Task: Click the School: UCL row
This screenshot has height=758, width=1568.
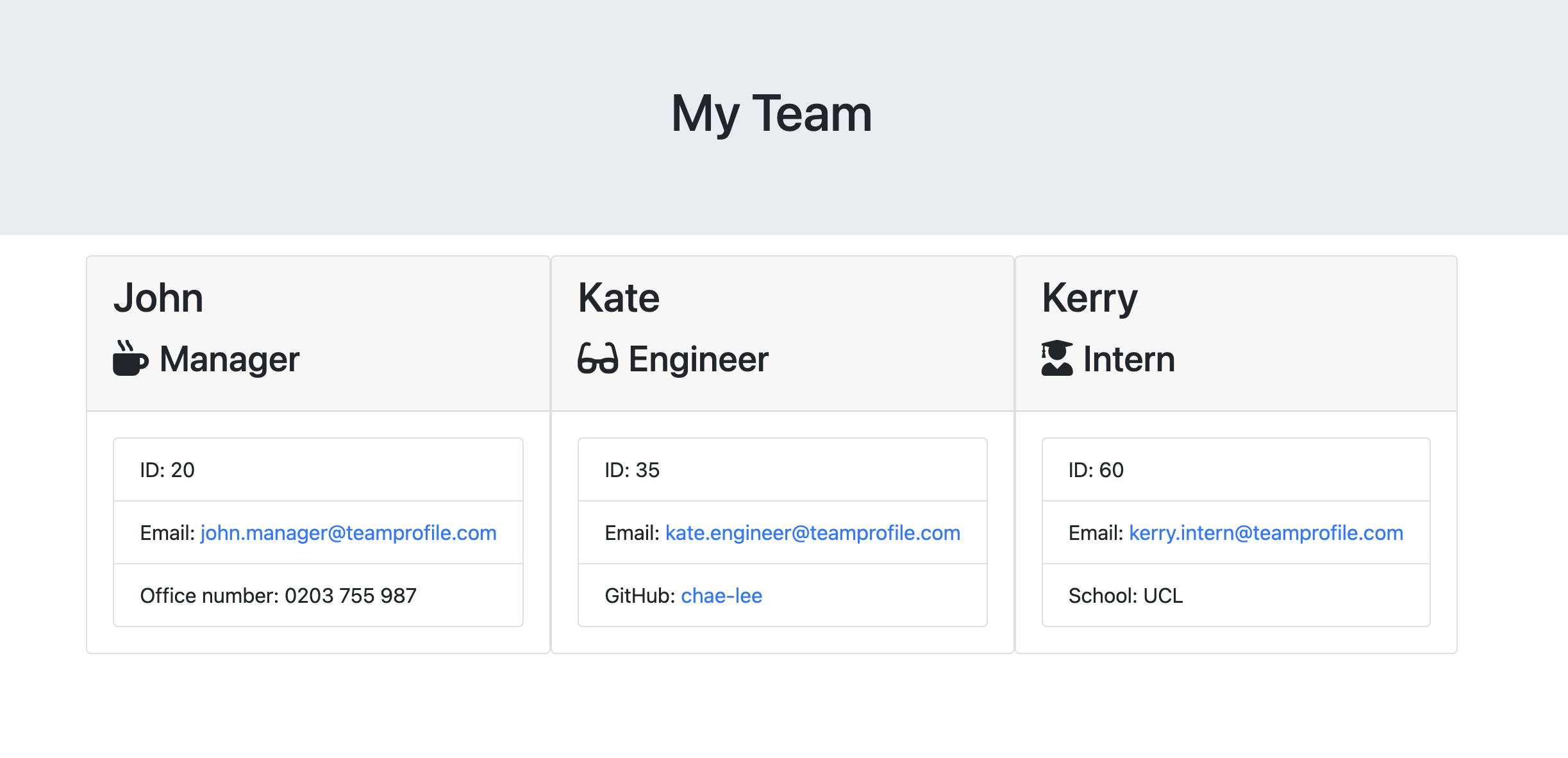Action: point(1236,596)
